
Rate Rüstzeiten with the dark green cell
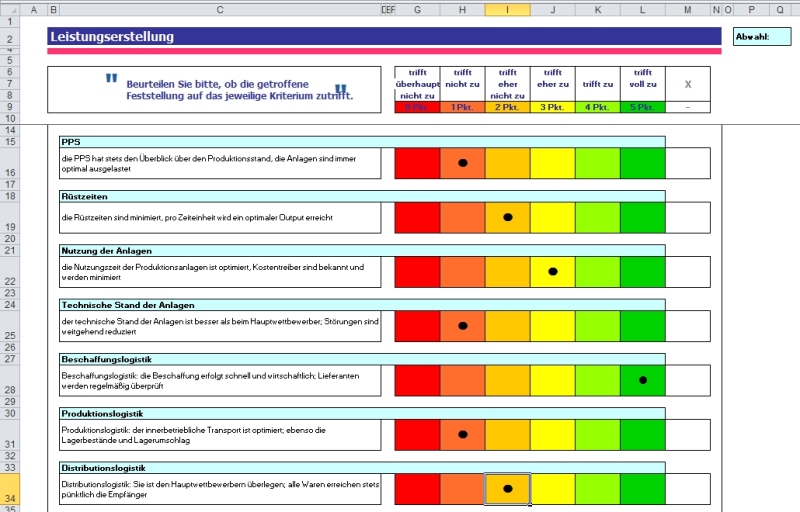642,217
